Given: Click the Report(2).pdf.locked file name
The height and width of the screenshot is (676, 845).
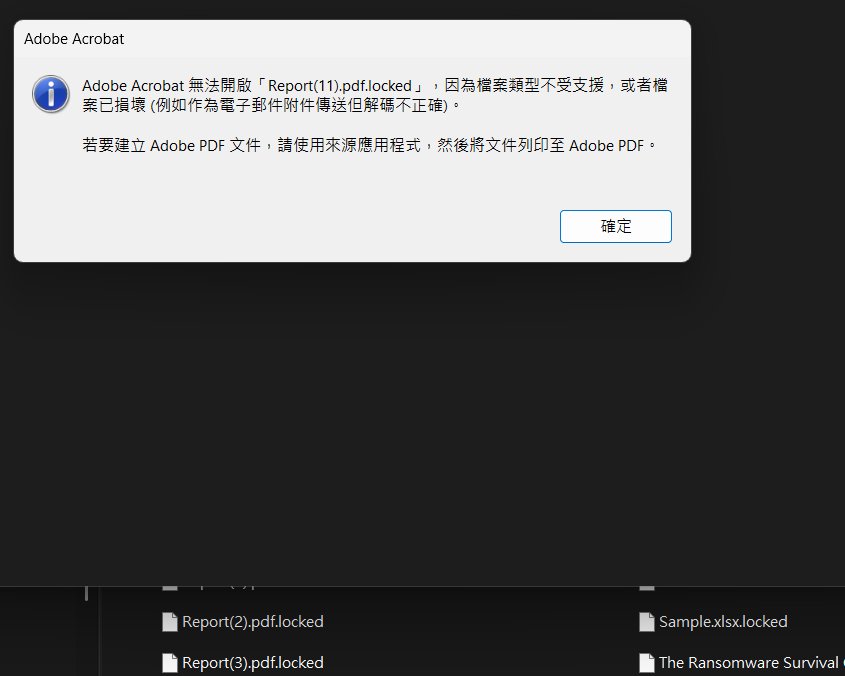Looking at the screenshot, I should pos(252,622).
